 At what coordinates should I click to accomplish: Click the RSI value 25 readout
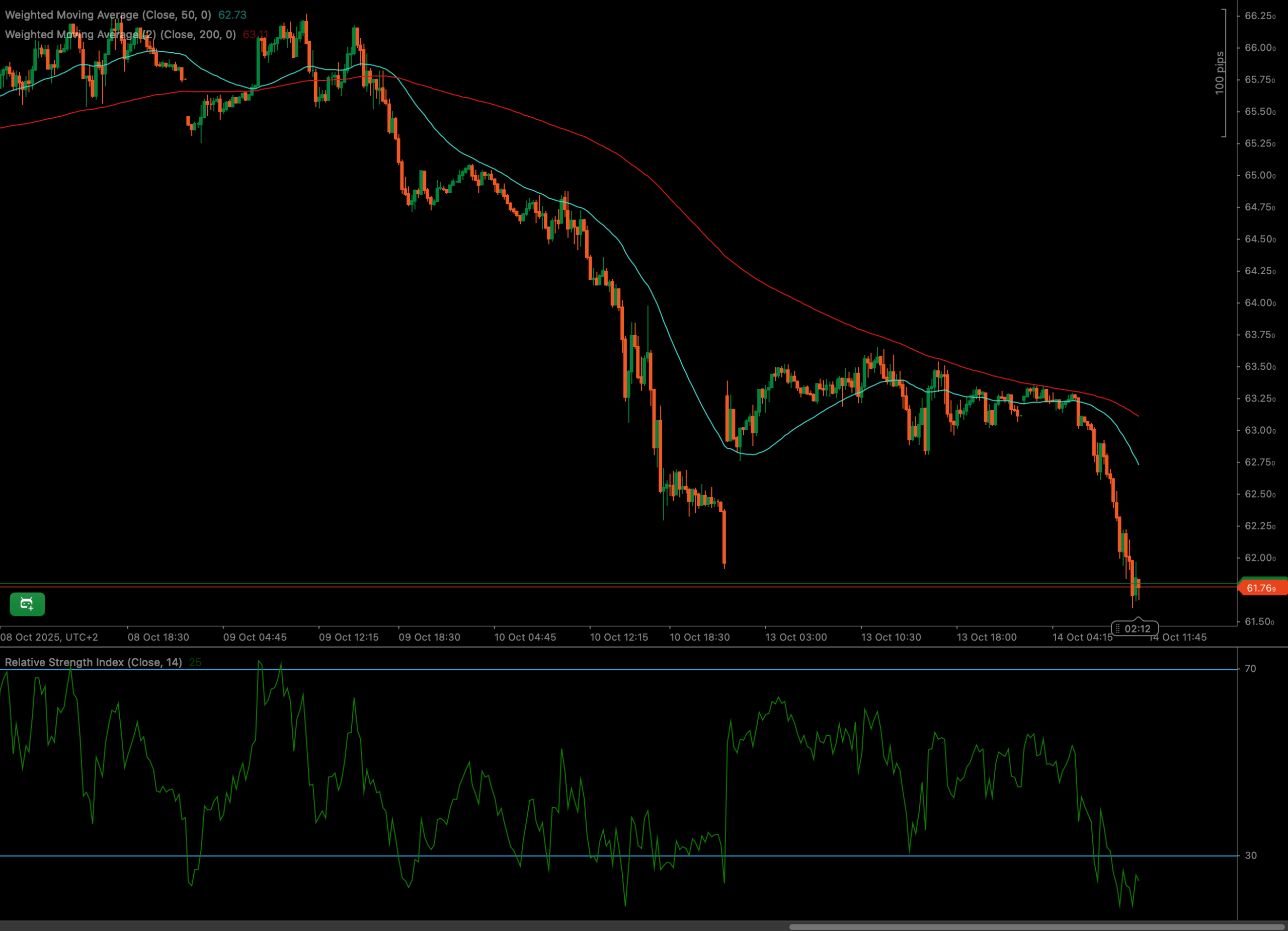[x=195, y=662]
